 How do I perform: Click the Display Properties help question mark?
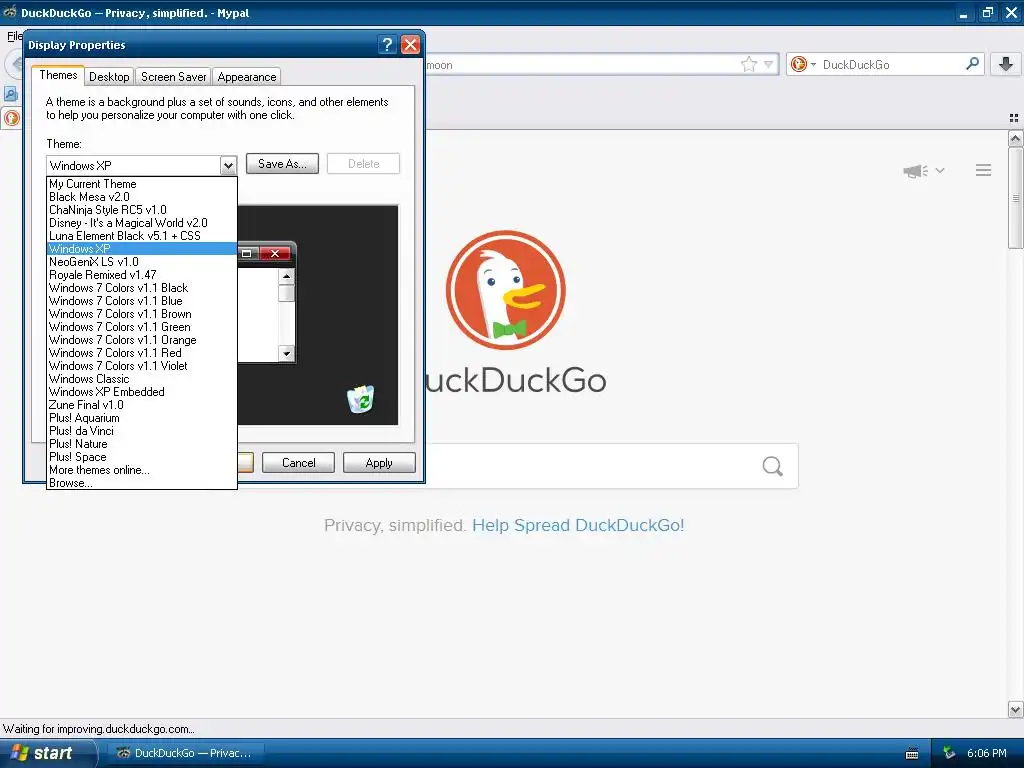[387, 44]
